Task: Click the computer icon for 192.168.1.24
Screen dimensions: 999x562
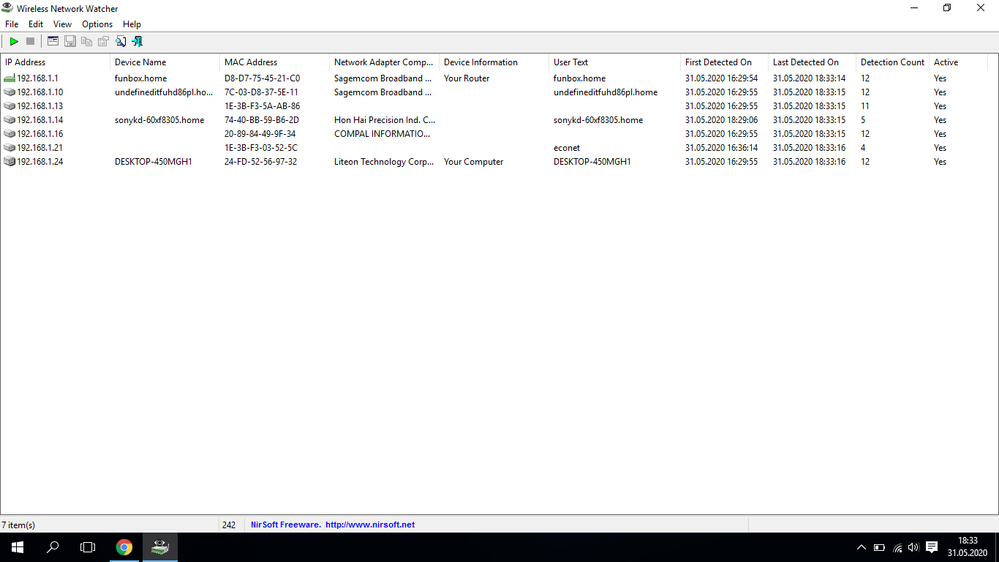Action: (x=9, y=162)
